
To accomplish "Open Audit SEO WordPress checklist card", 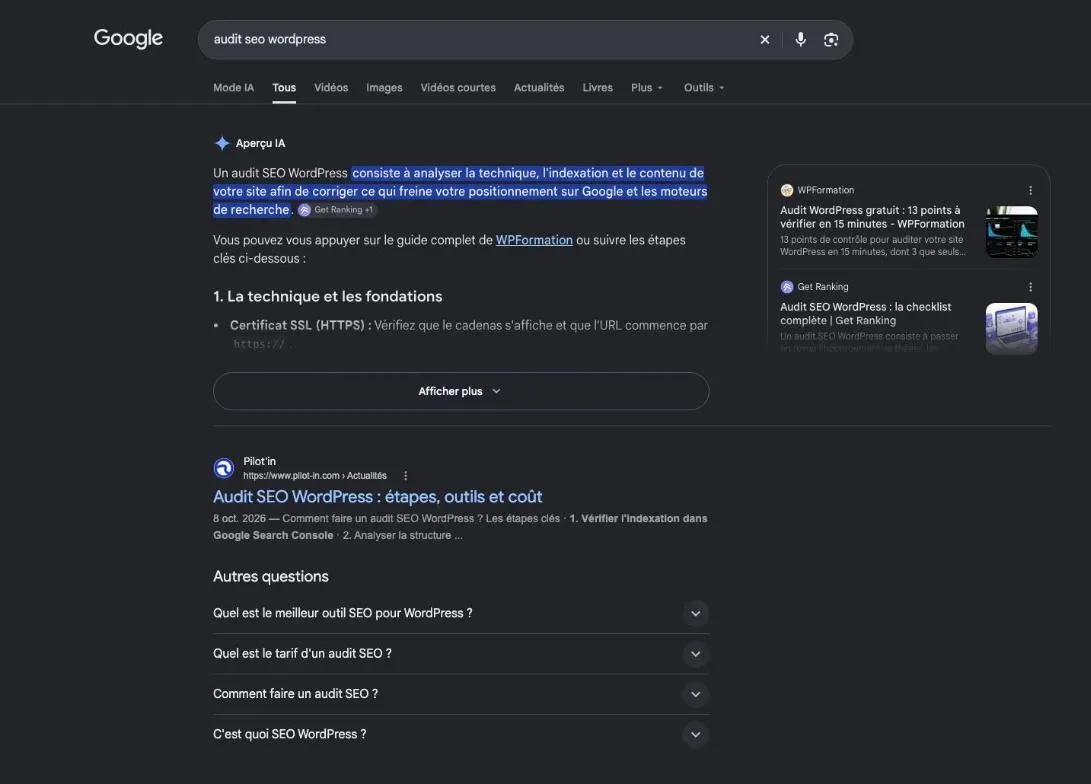I will [866, 314].
